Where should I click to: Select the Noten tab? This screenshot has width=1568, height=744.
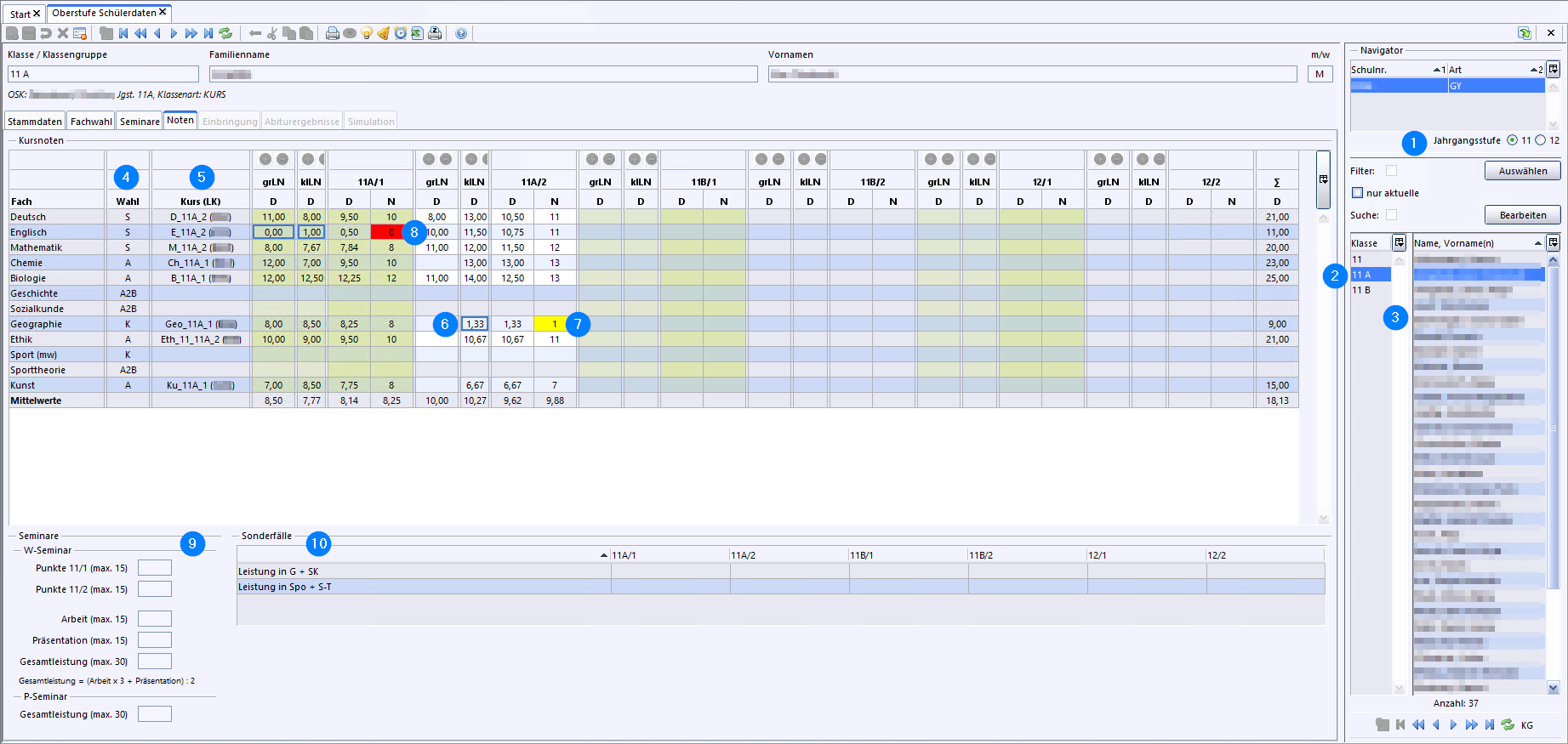[180, 120]
